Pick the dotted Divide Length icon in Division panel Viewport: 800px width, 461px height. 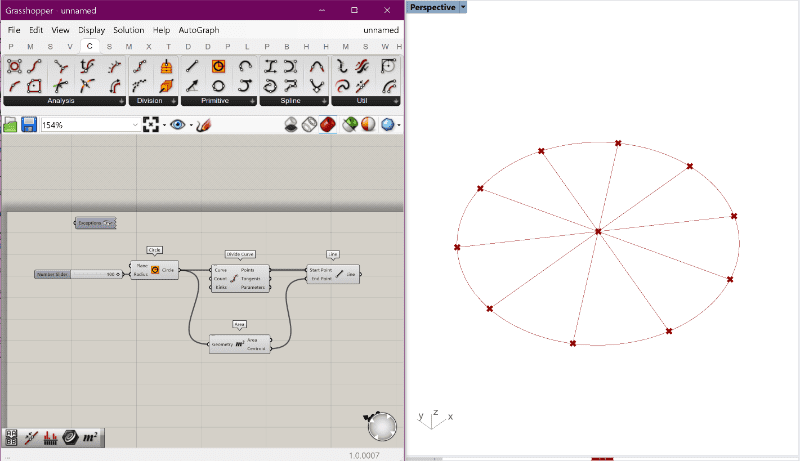139,86
